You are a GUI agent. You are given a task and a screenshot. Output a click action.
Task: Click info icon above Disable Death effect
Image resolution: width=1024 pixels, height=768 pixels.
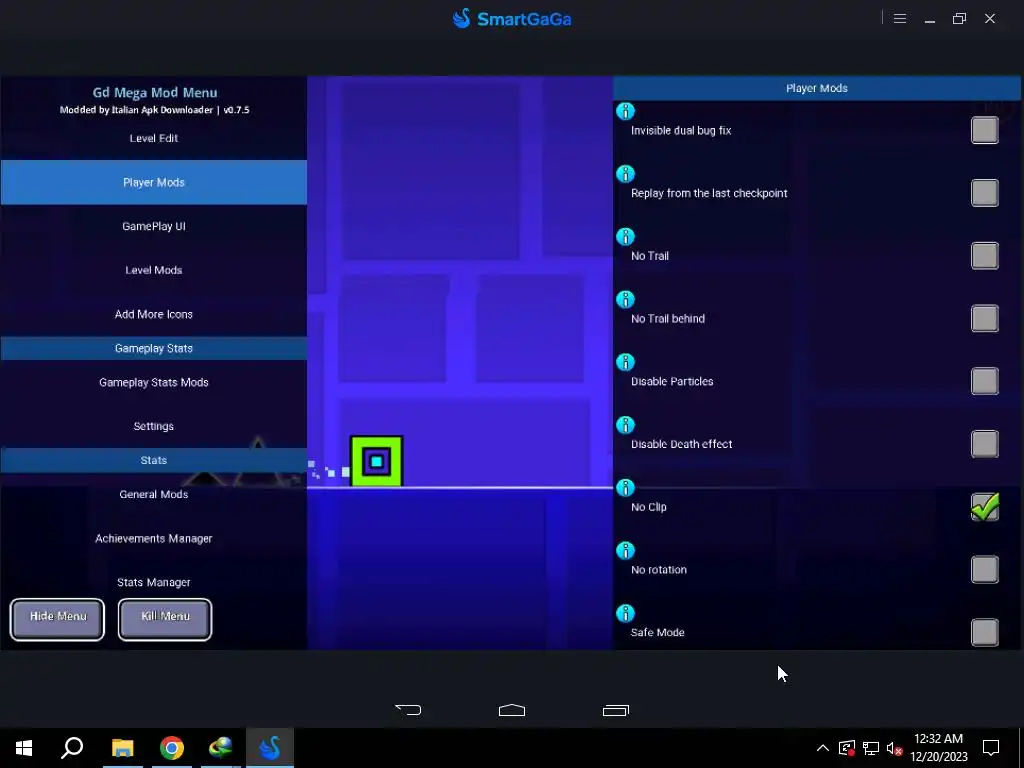click(625, 425)
